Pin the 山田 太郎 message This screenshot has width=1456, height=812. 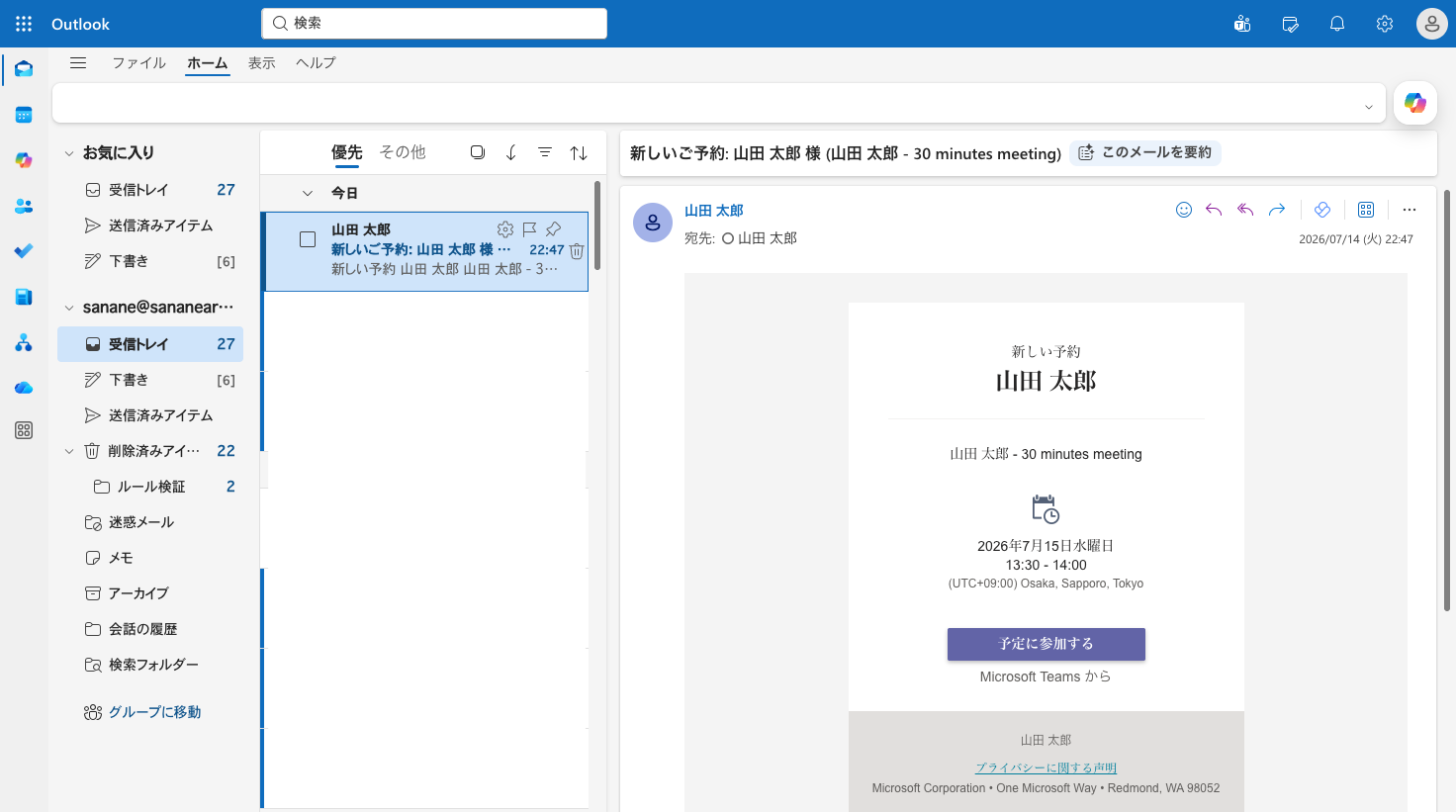pyautogui.click(x=553, y=229)
